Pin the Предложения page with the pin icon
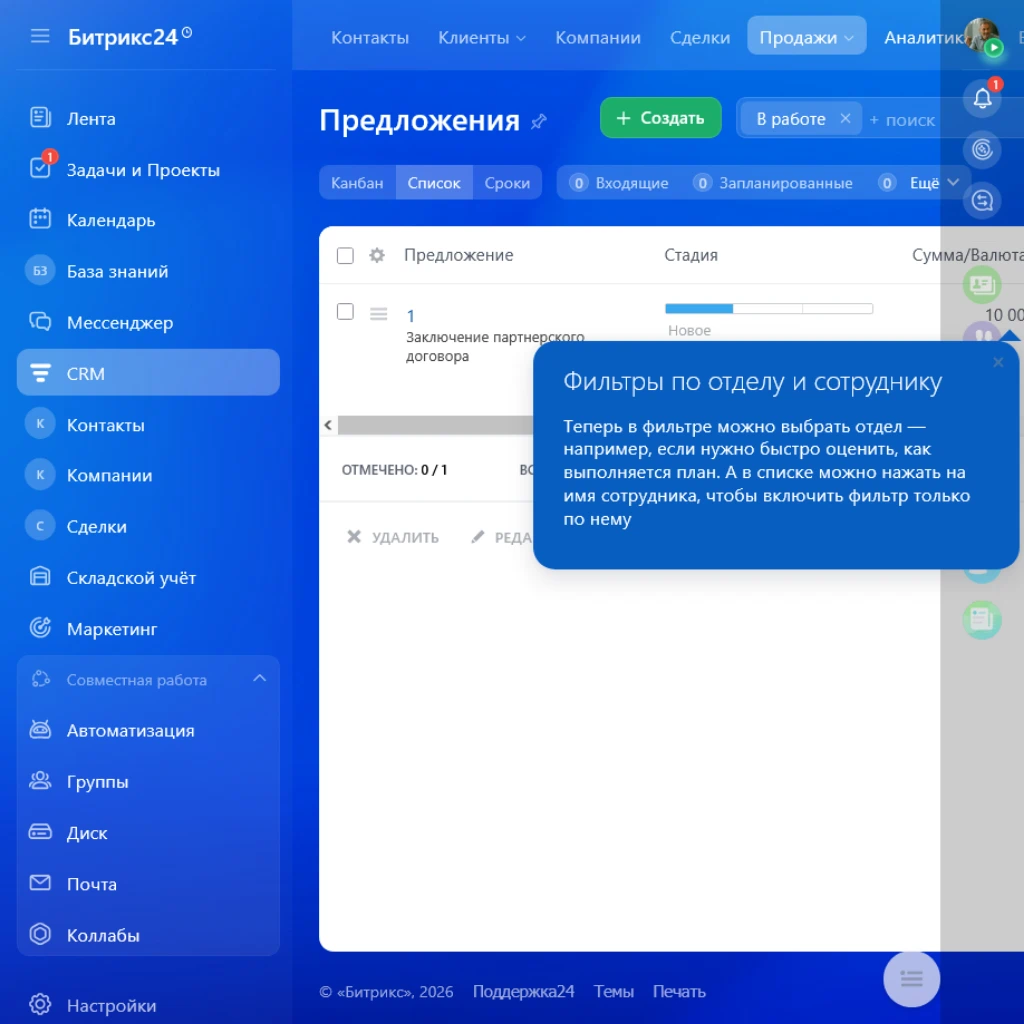1024x1024 pixels. [539, 121]
